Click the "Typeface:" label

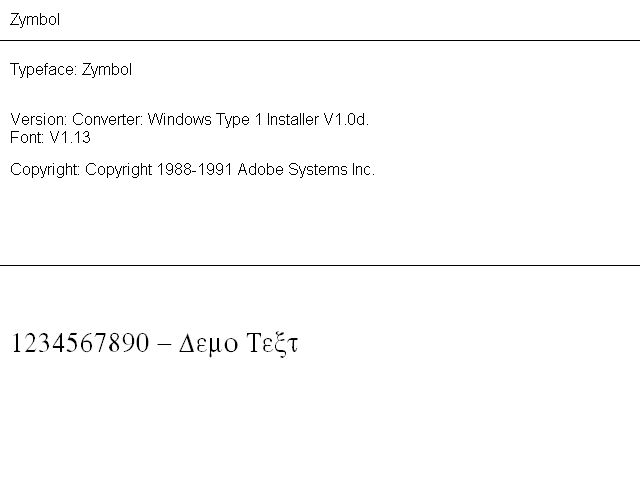(x=43, y=70)
